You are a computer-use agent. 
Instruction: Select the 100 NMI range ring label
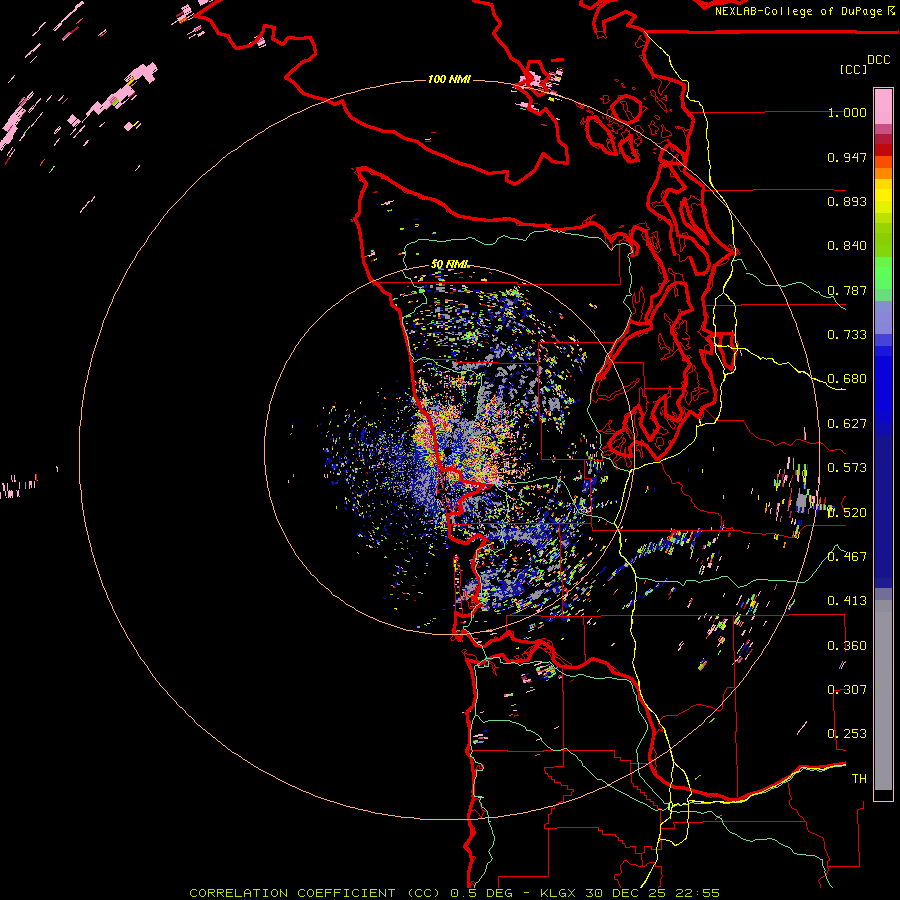pyautogui.click(x=449, y=79)
